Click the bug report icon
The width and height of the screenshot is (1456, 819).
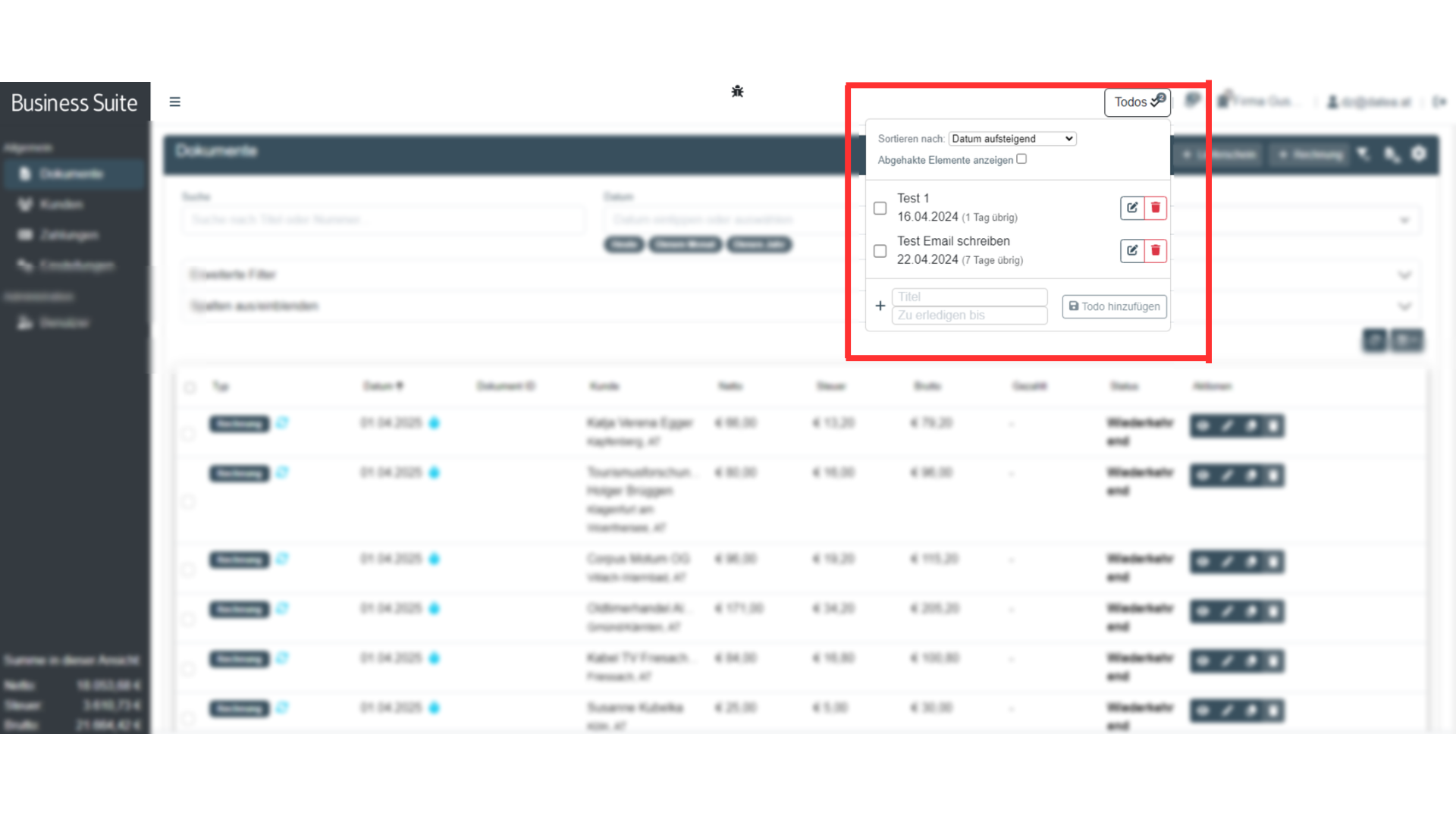(x=737, y=92)
